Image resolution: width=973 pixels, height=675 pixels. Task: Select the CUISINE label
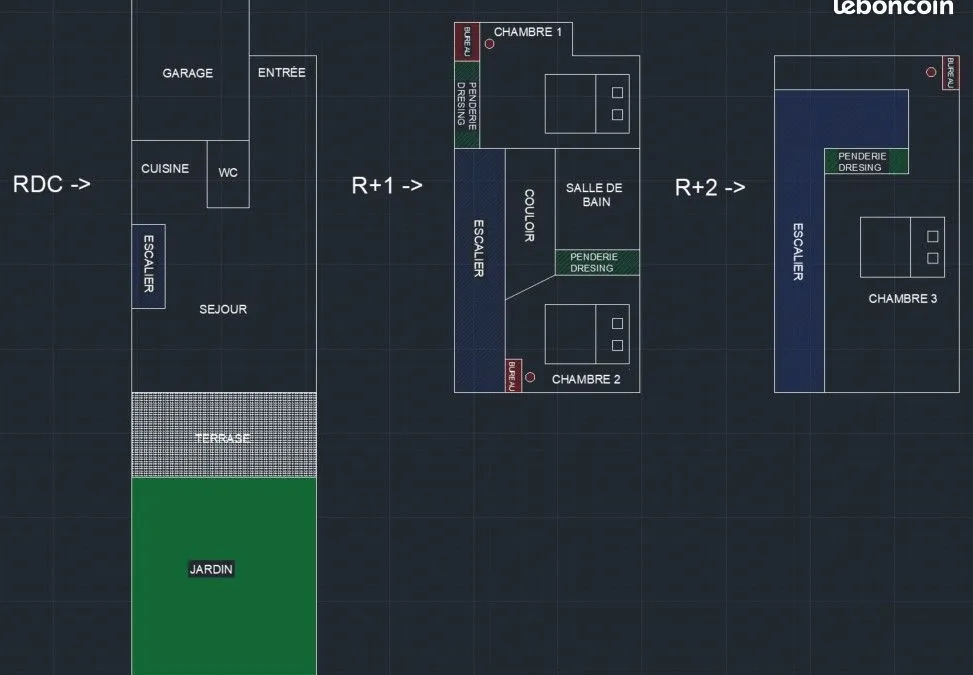pos(165,169)
